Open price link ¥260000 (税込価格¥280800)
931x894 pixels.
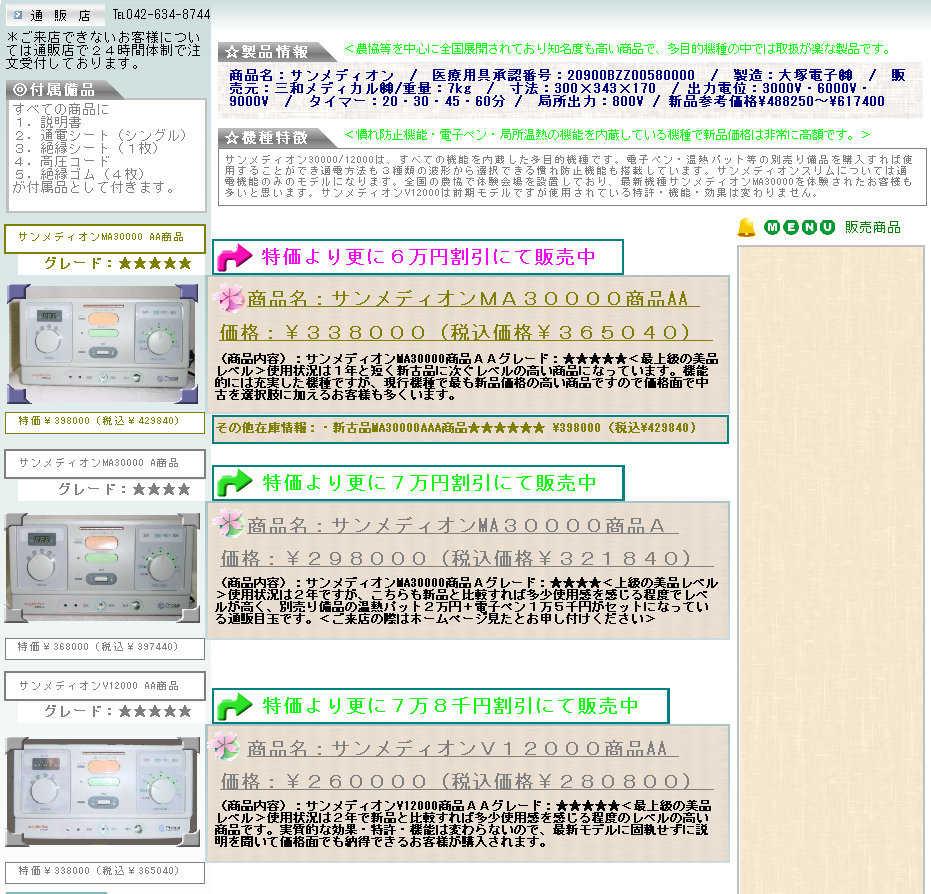tap(467, 781)
